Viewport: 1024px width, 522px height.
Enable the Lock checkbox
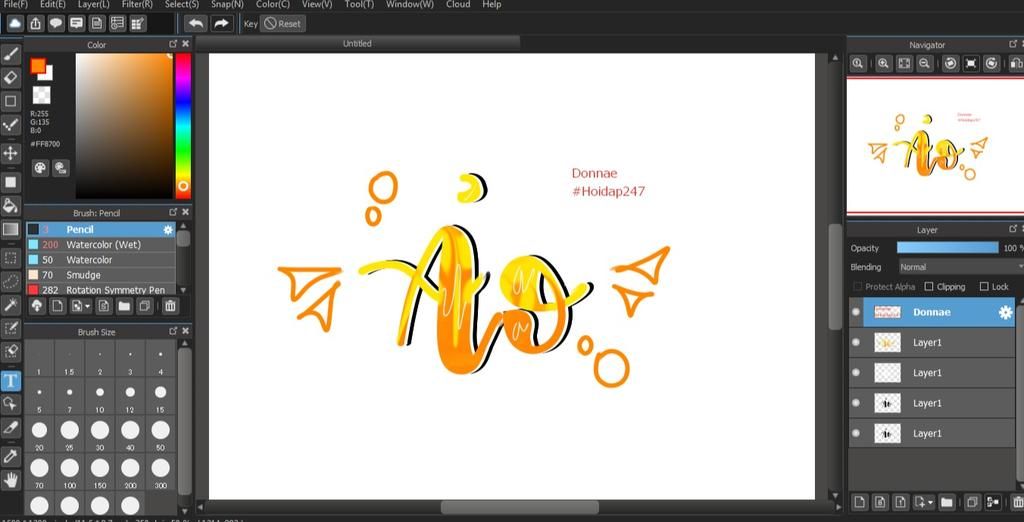coord(984,287)
